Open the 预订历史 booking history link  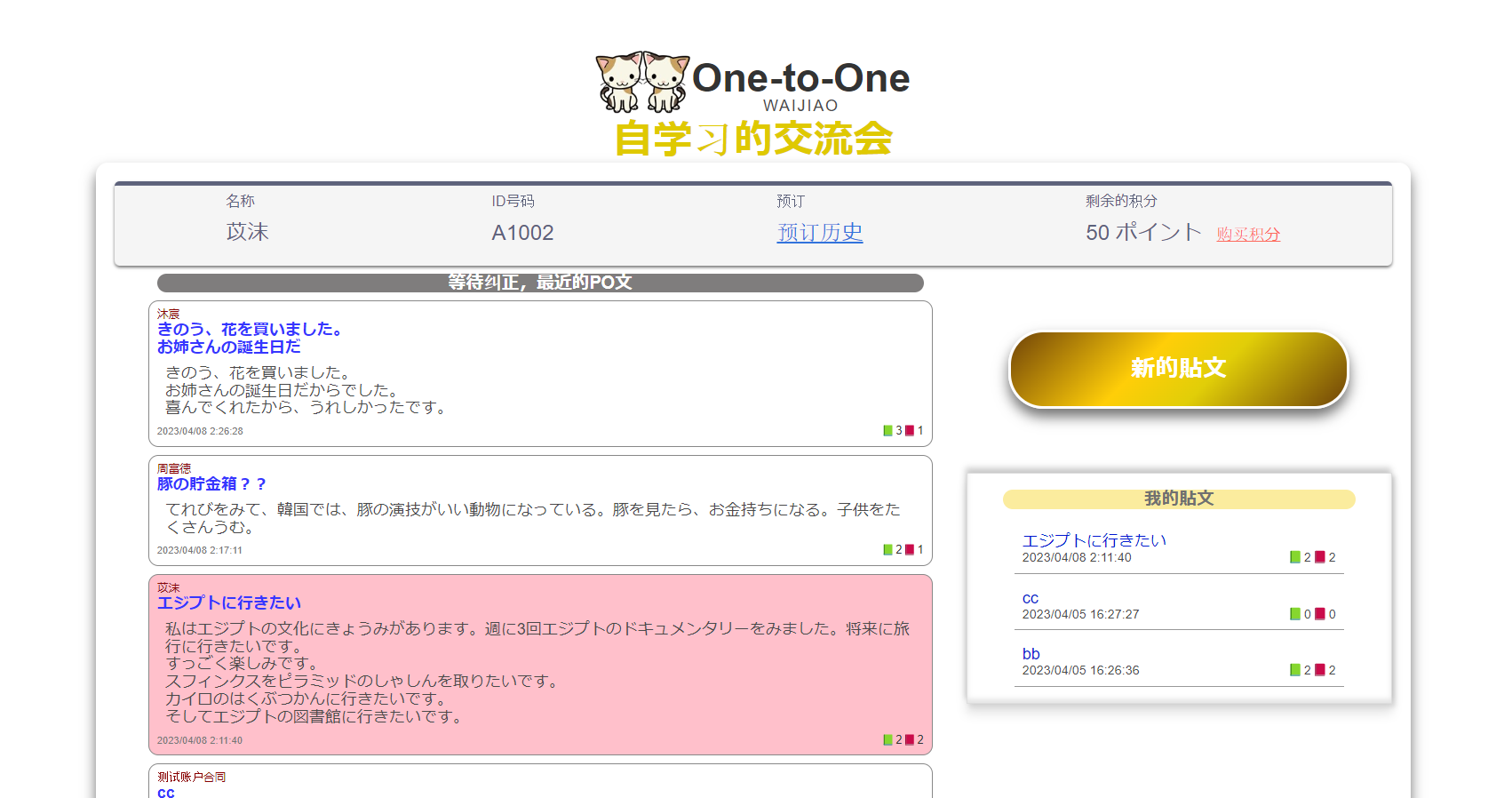[x=819, y=233]
